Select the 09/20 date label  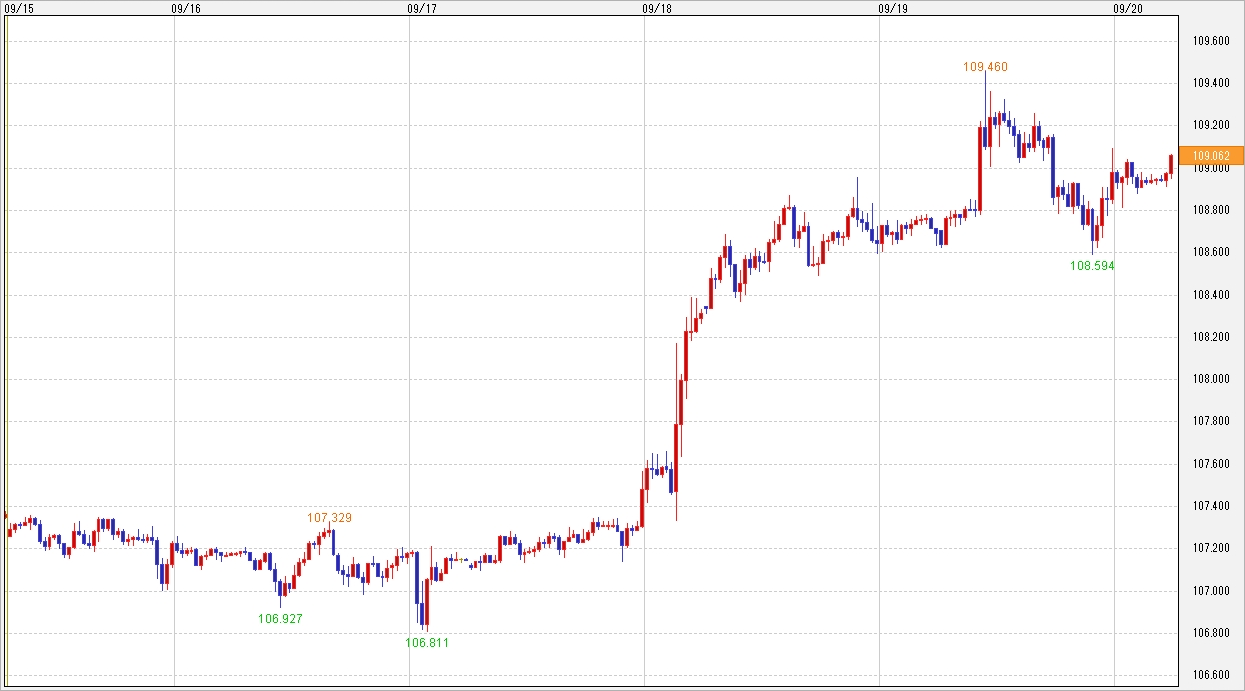pyautogui.click(x=1127, y=8)
